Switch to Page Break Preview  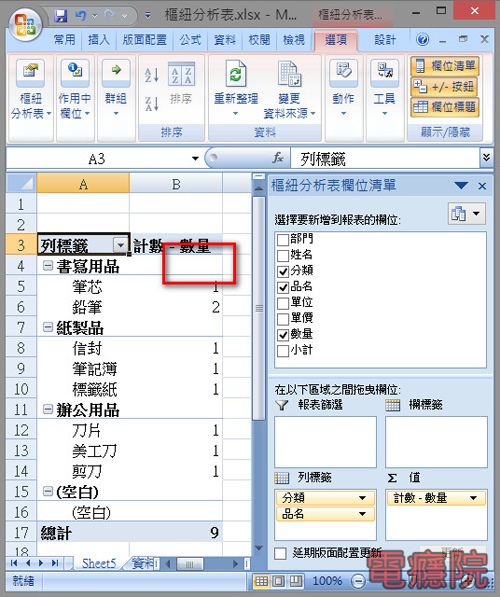point(296,581)
